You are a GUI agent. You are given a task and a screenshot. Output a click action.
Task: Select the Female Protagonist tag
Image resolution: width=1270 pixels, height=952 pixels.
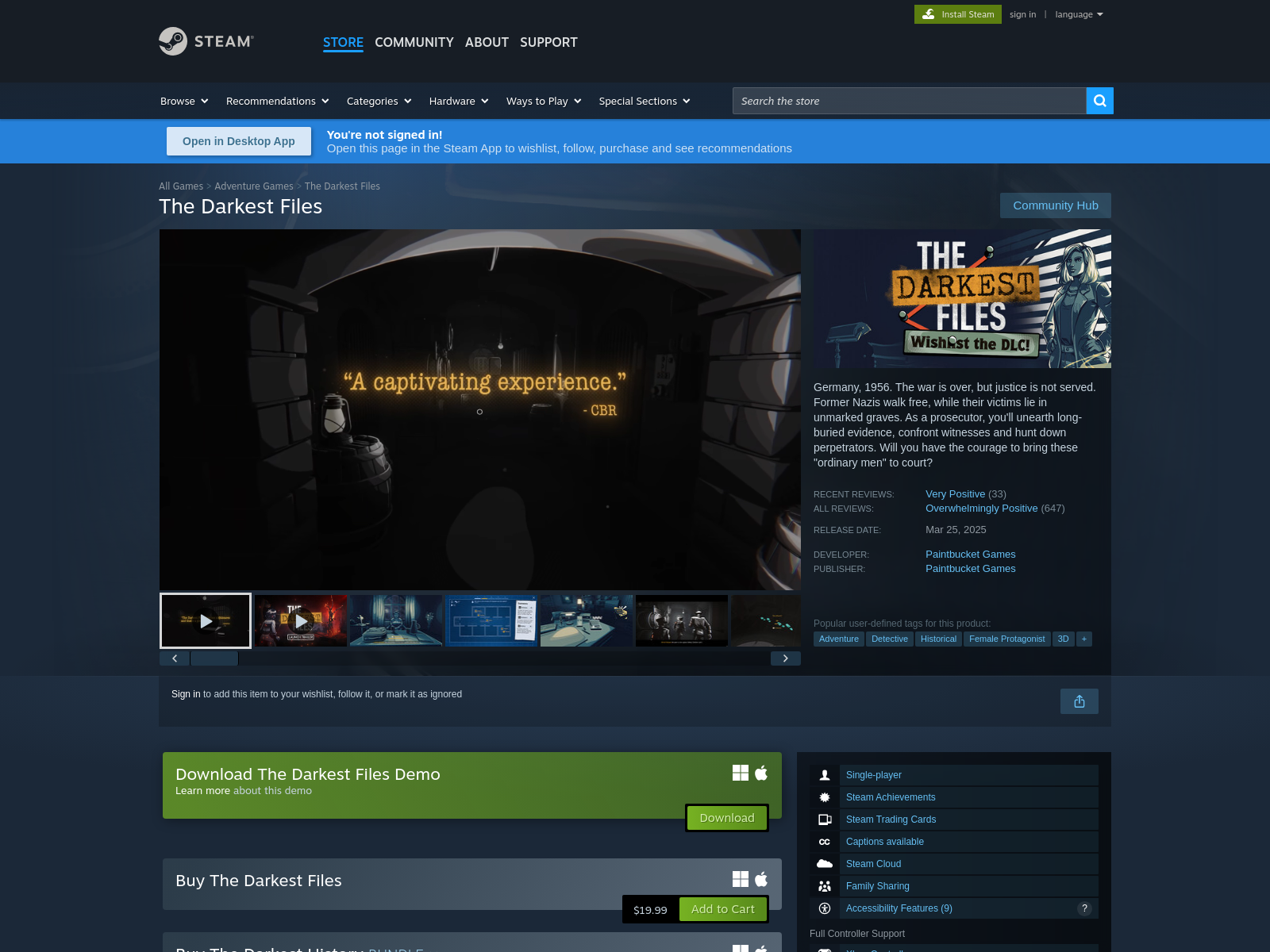pos(1007,639)
